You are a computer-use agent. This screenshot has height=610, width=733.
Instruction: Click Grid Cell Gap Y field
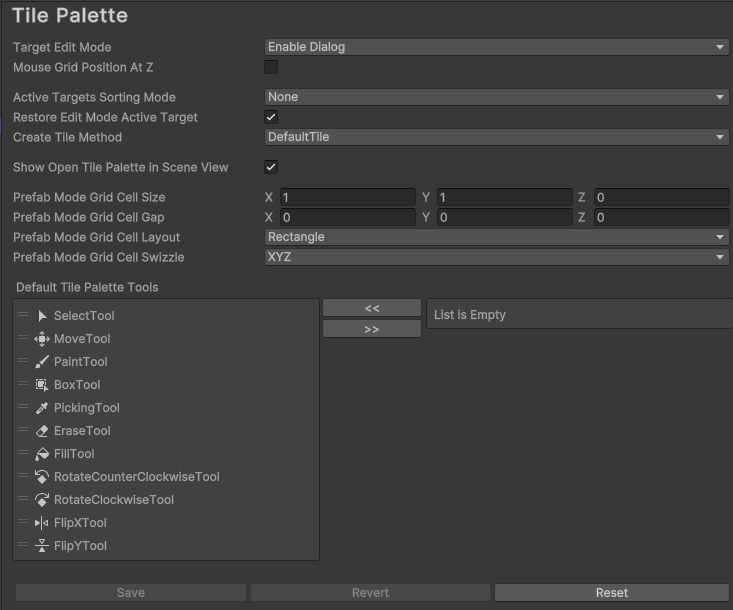pyautogui.click(x=505, y=217)
